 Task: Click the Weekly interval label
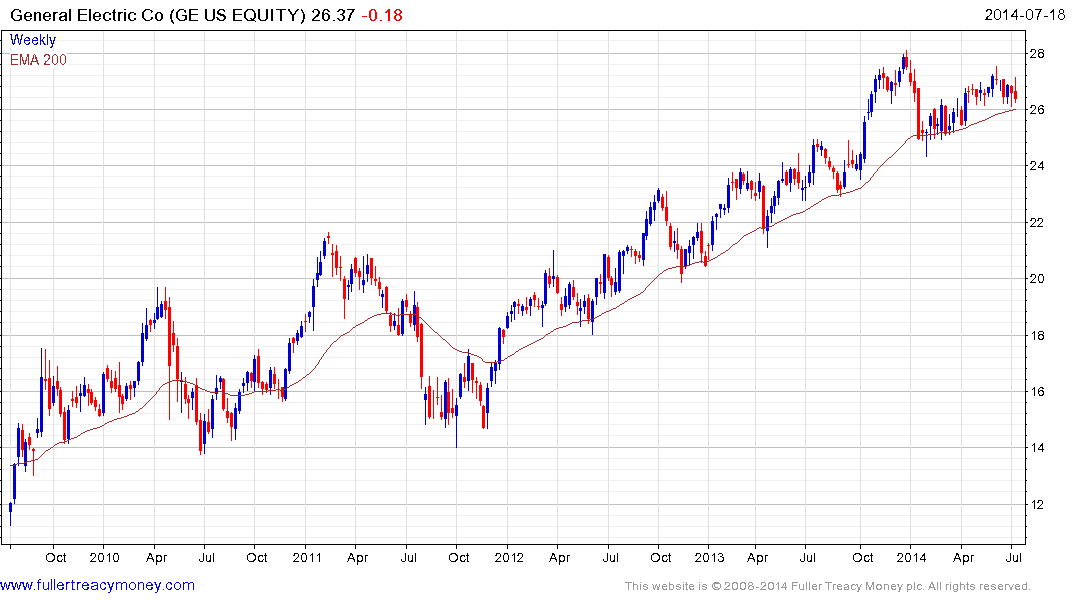click(x=33, y=40)
